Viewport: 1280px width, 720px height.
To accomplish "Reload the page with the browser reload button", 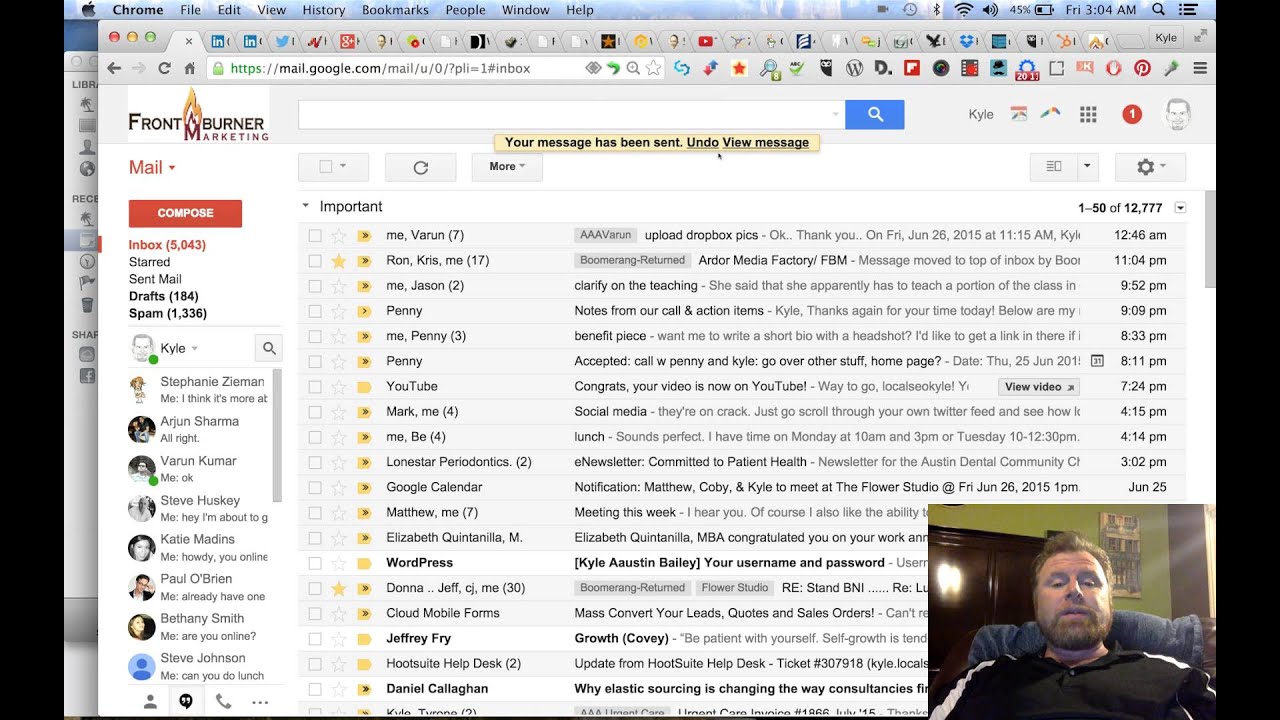I will click(x=164, y=68).
